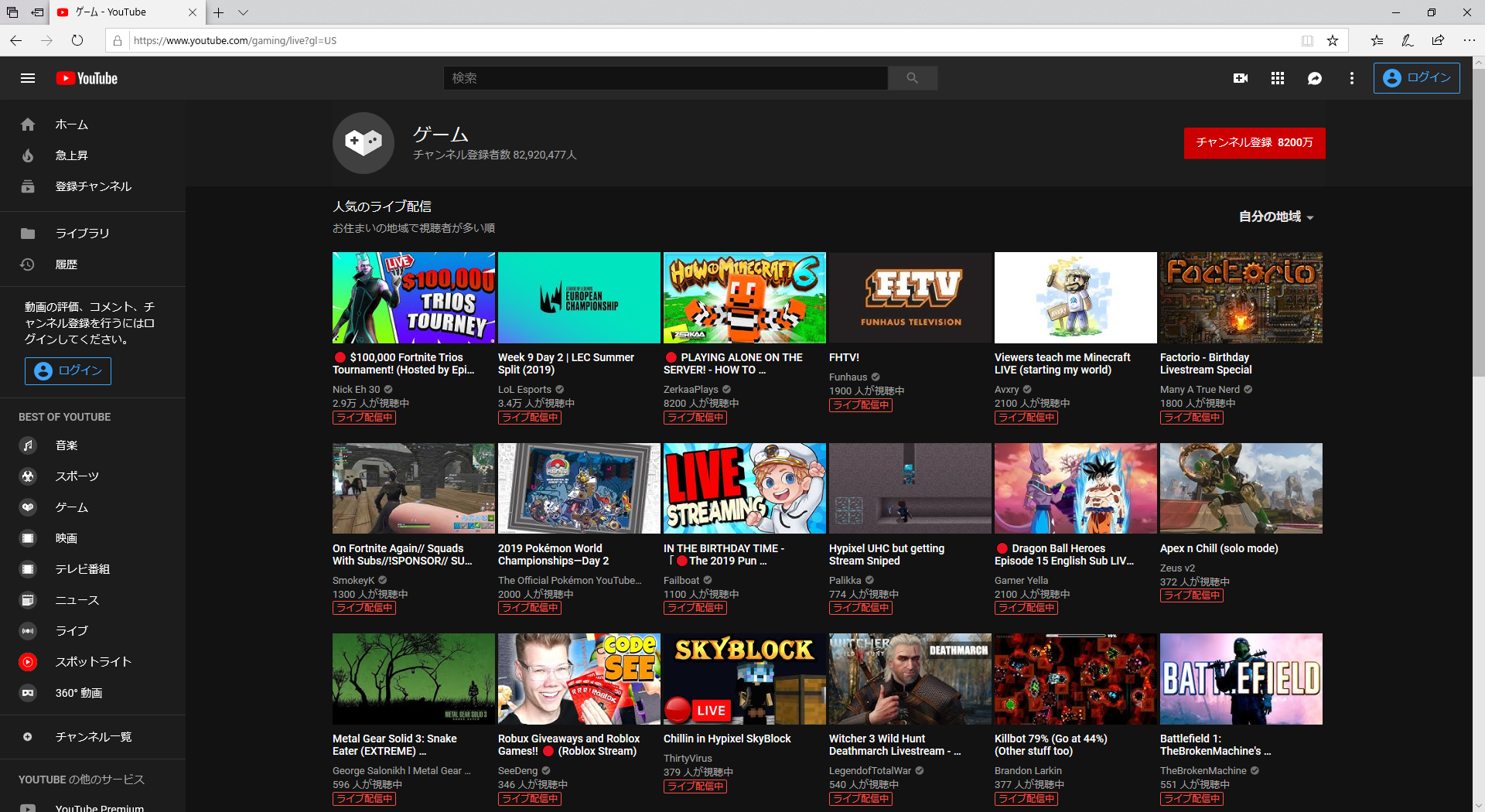Open Battlefield 1 thumbnail
This screenshot has height=812, width=1485.
(x=1241, y=679)
